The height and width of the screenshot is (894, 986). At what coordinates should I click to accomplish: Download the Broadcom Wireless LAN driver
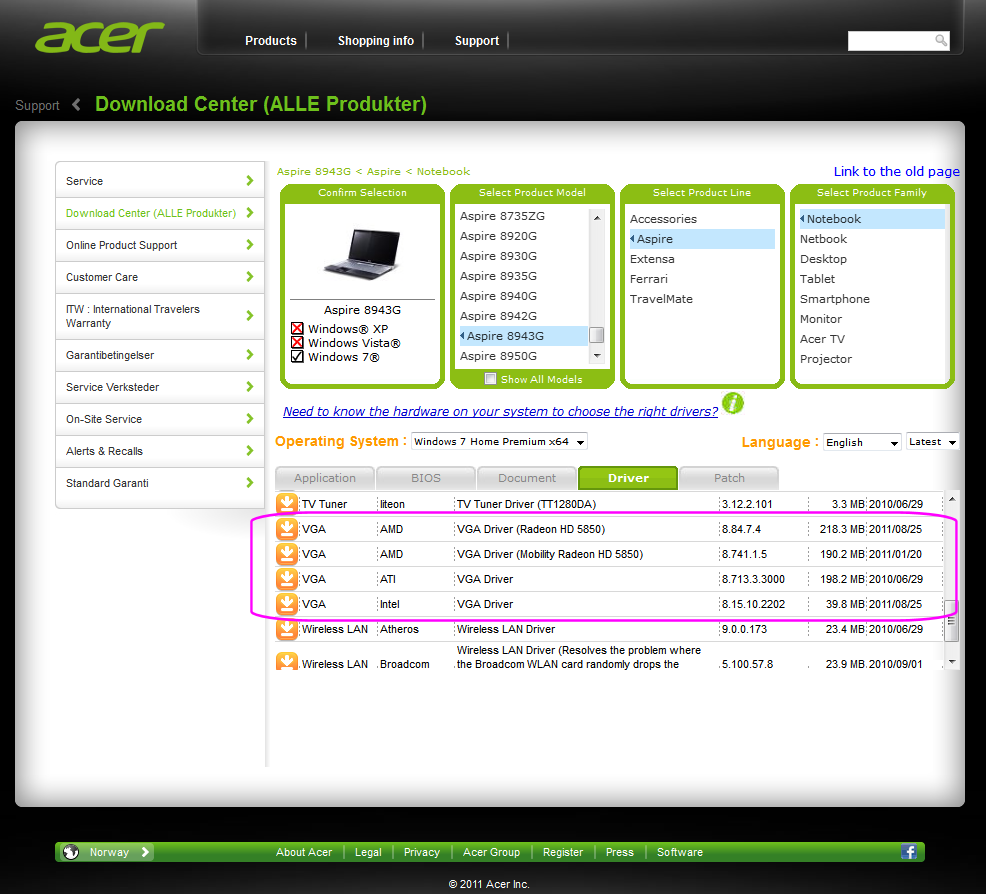287,661
